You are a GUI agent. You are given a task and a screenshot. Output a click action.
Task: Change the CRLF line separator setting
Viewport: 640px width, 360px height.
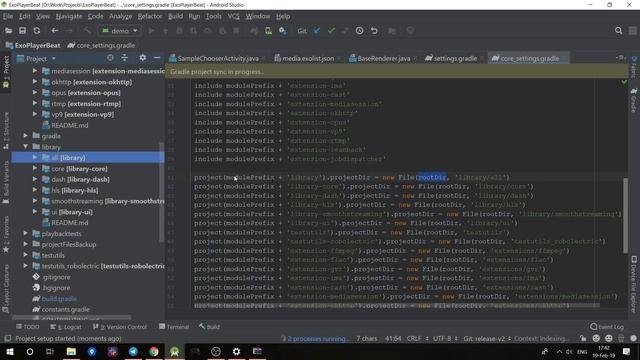click(417, 338)
